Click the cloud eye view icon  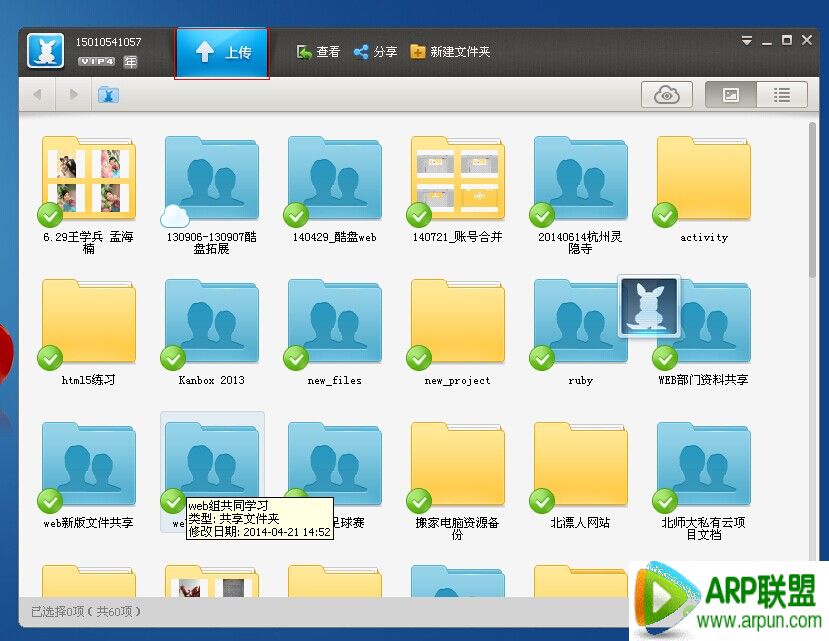pyautogui.click(x=667, y=95)
